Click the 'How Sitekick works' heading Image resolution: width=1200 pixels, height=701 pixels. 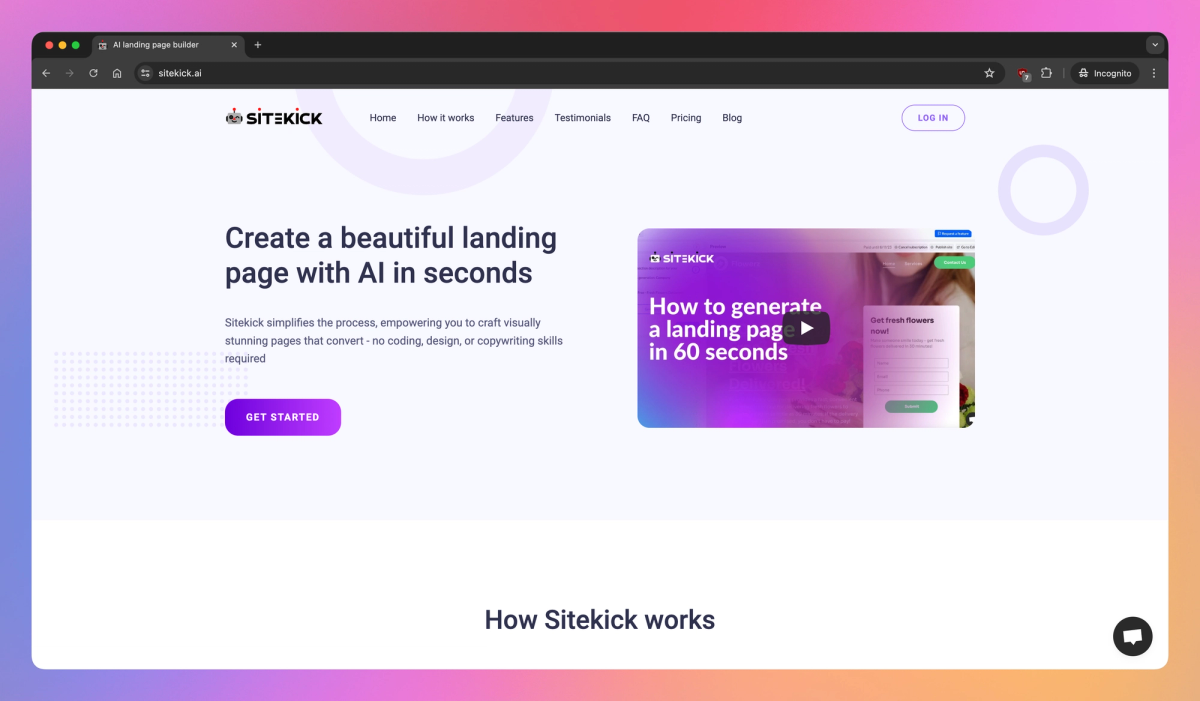pyautogui.click(x=600, y=620)
